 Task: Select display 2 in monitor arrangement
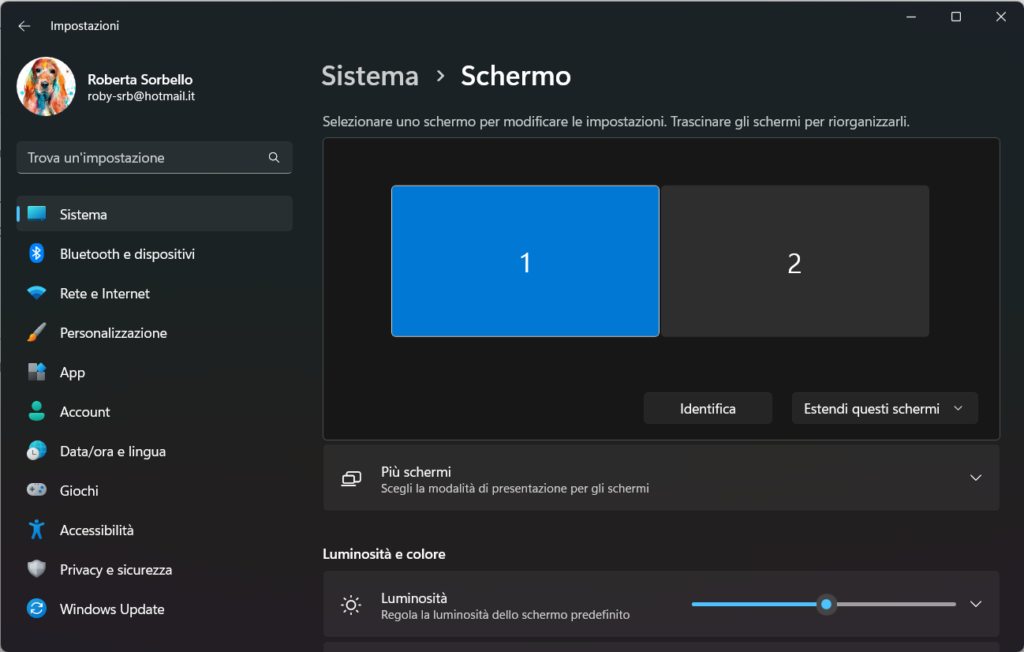795,262
